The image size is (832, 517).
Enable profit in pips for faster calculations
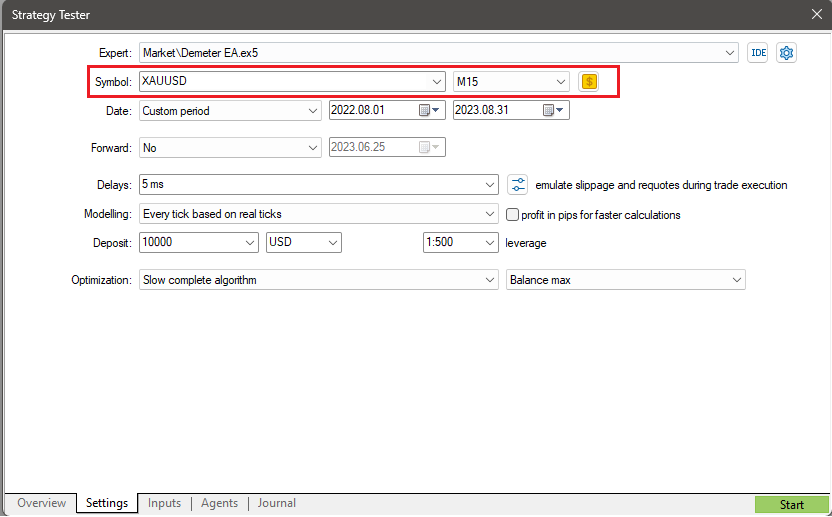tap(512, 214)
